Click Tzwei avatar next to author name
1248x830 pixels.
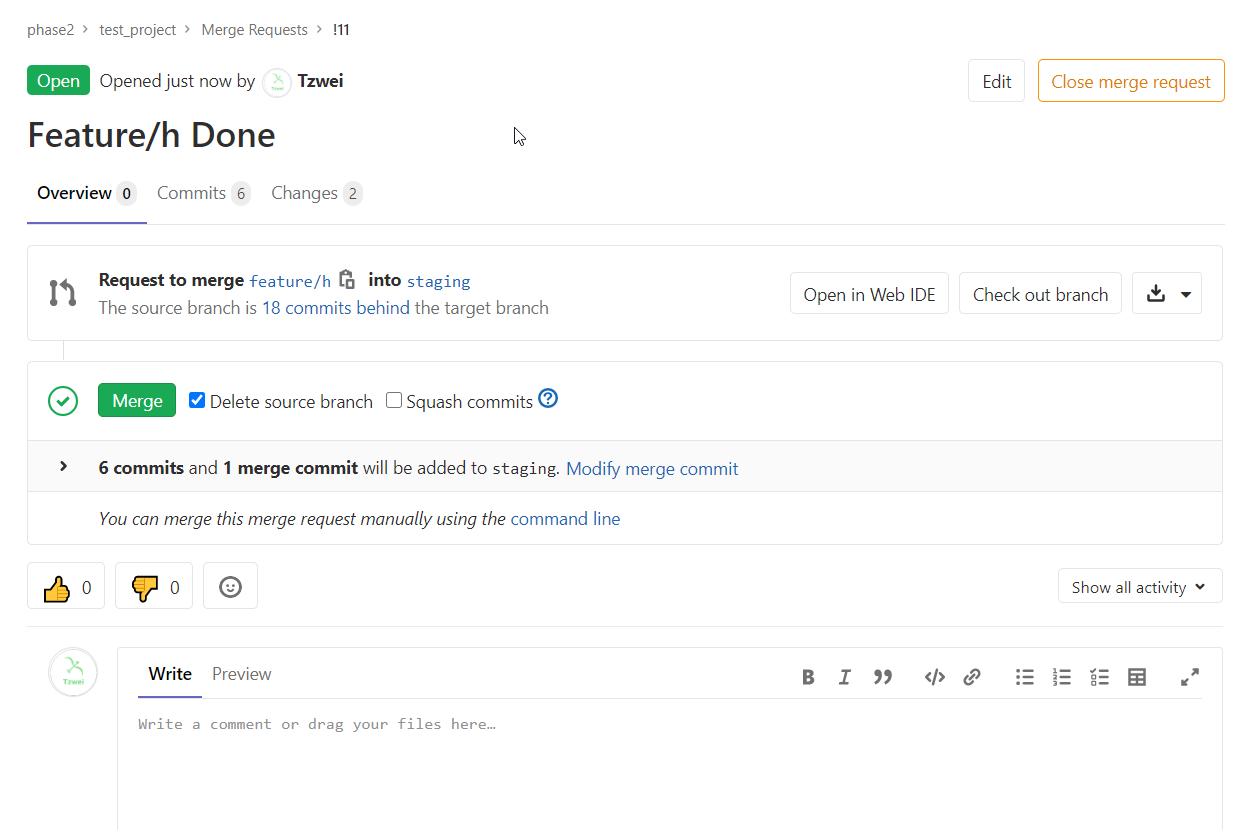[277, 83]
